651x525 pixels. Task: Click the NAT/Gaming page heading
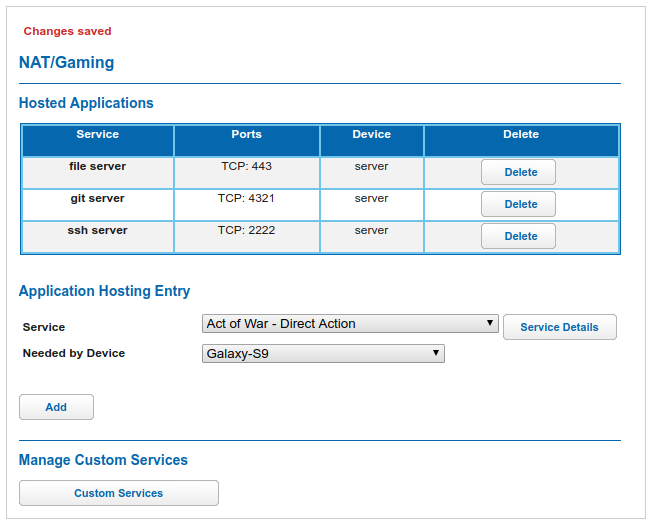(x=67, y=62)
